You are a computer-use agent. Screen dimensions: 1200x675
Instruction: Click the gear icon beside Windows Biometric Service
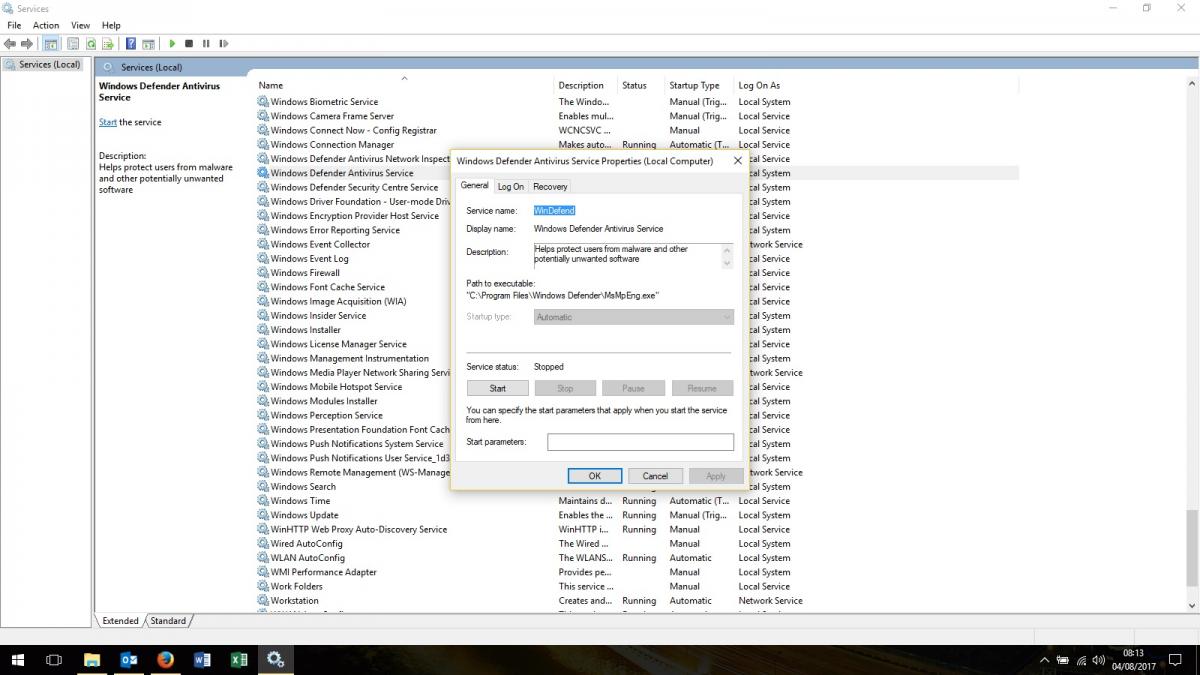pos(263,102)
